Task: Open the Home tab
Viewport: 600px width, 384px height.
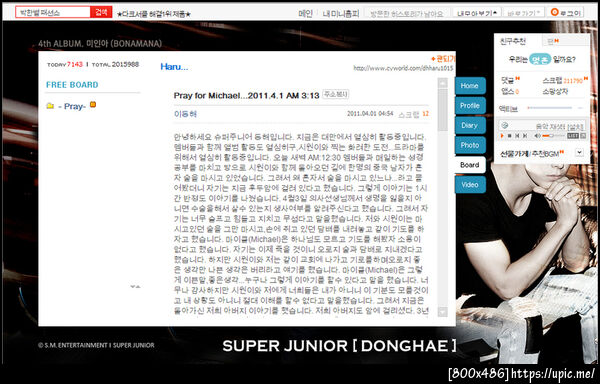Action: (470, 86)
